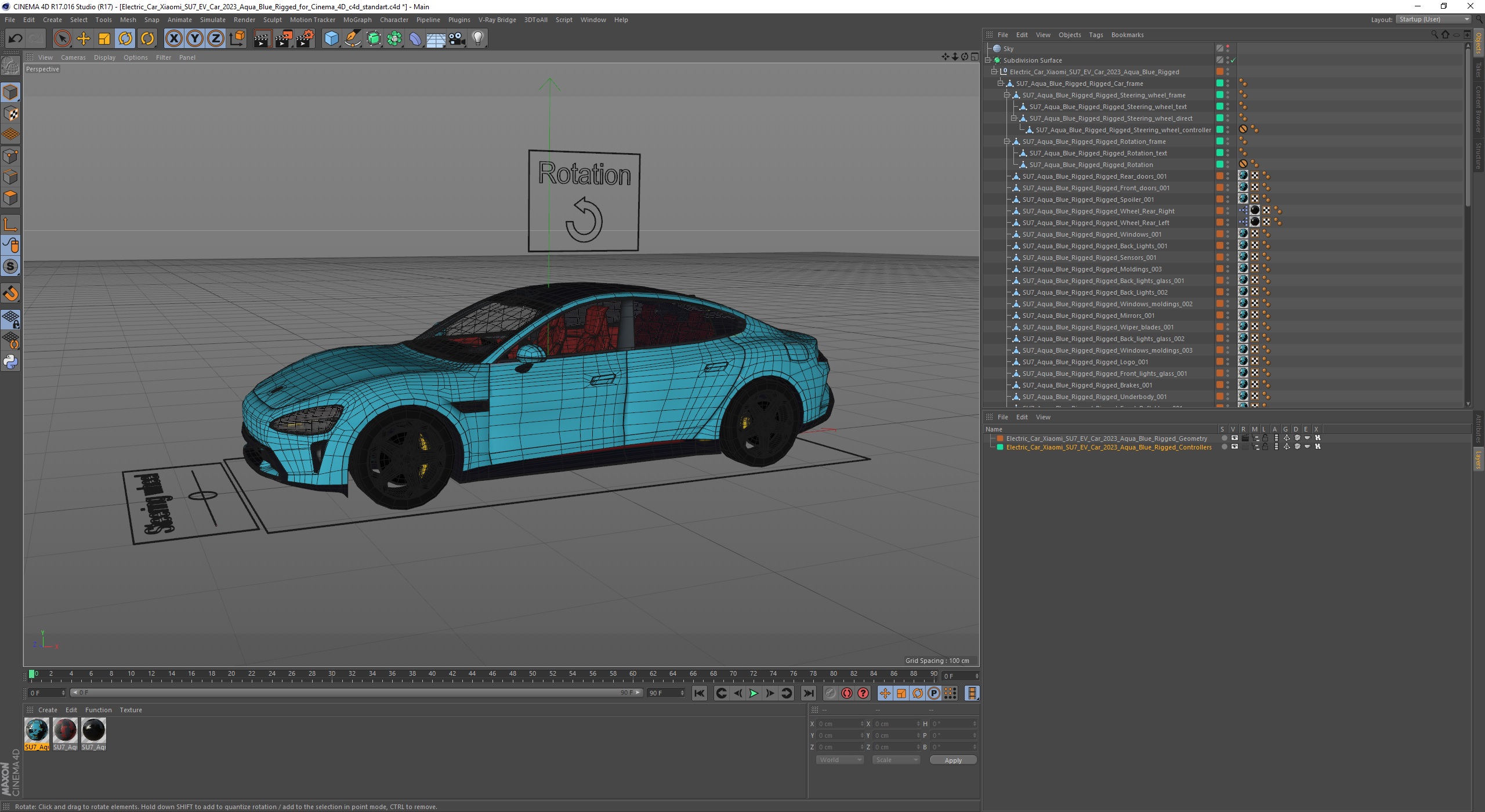1485x812 pixels.
Task: Collapse Rotation_frame children
Action: pyautogui.click(x=1007, y=142)
